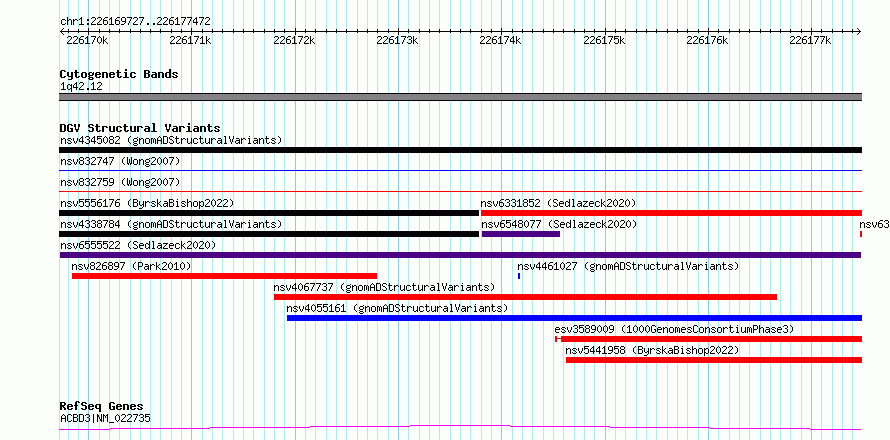Click the 226174k ruler tick label
Screen dimensions: 890x440
[500, 40]
